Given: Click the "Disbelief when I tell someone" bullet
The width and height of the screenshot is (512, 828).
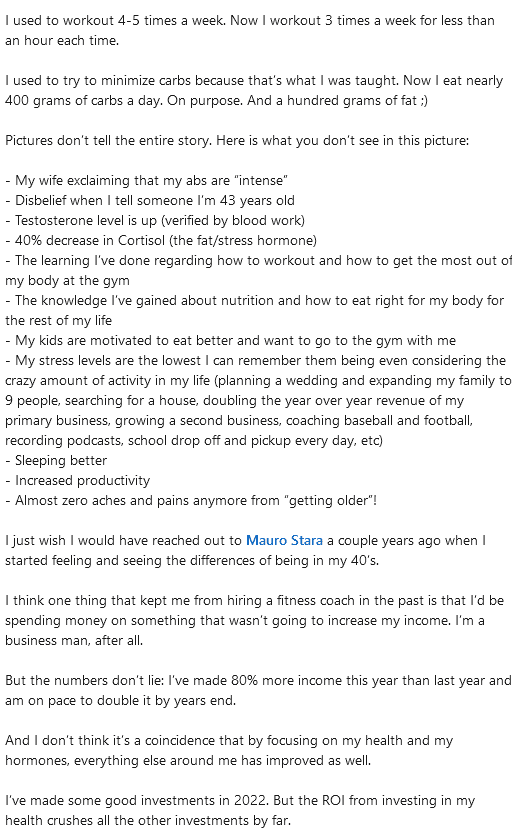Looking at the screenshot, I should pos(150,201).
